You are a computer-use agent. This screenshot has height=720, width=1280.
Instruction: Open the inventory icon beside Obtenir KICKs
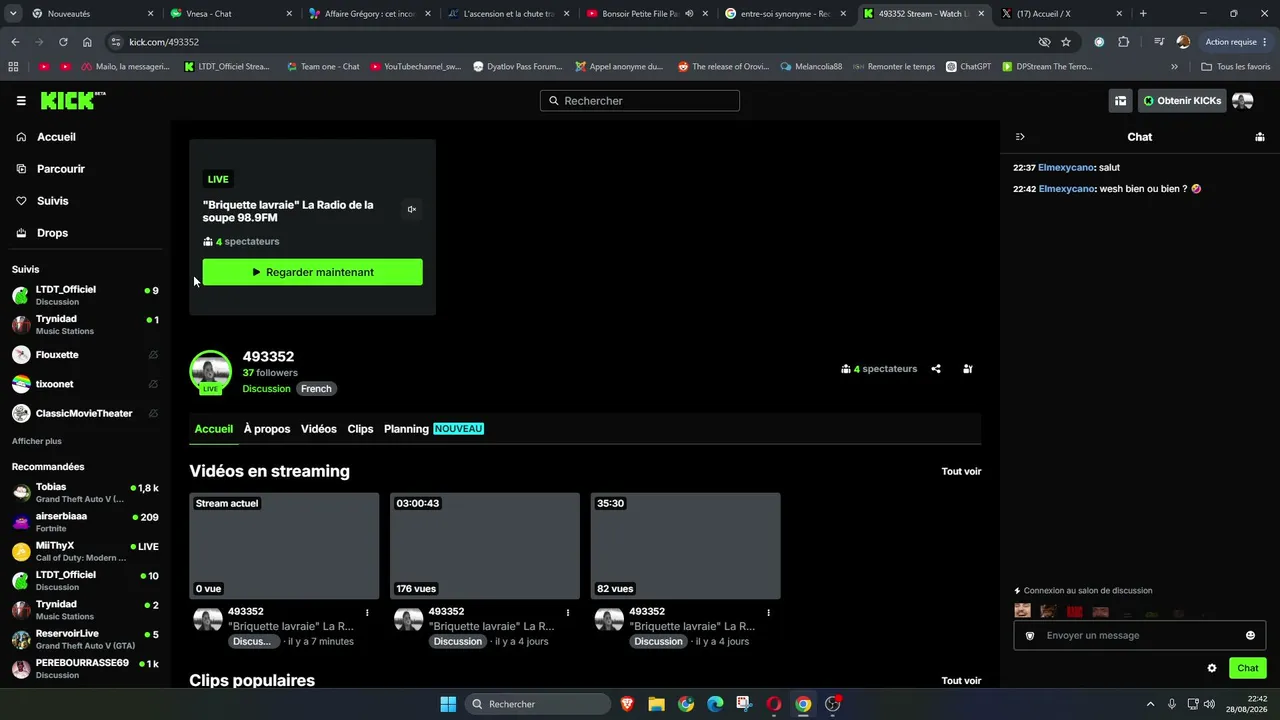[x=1120, y=101]
